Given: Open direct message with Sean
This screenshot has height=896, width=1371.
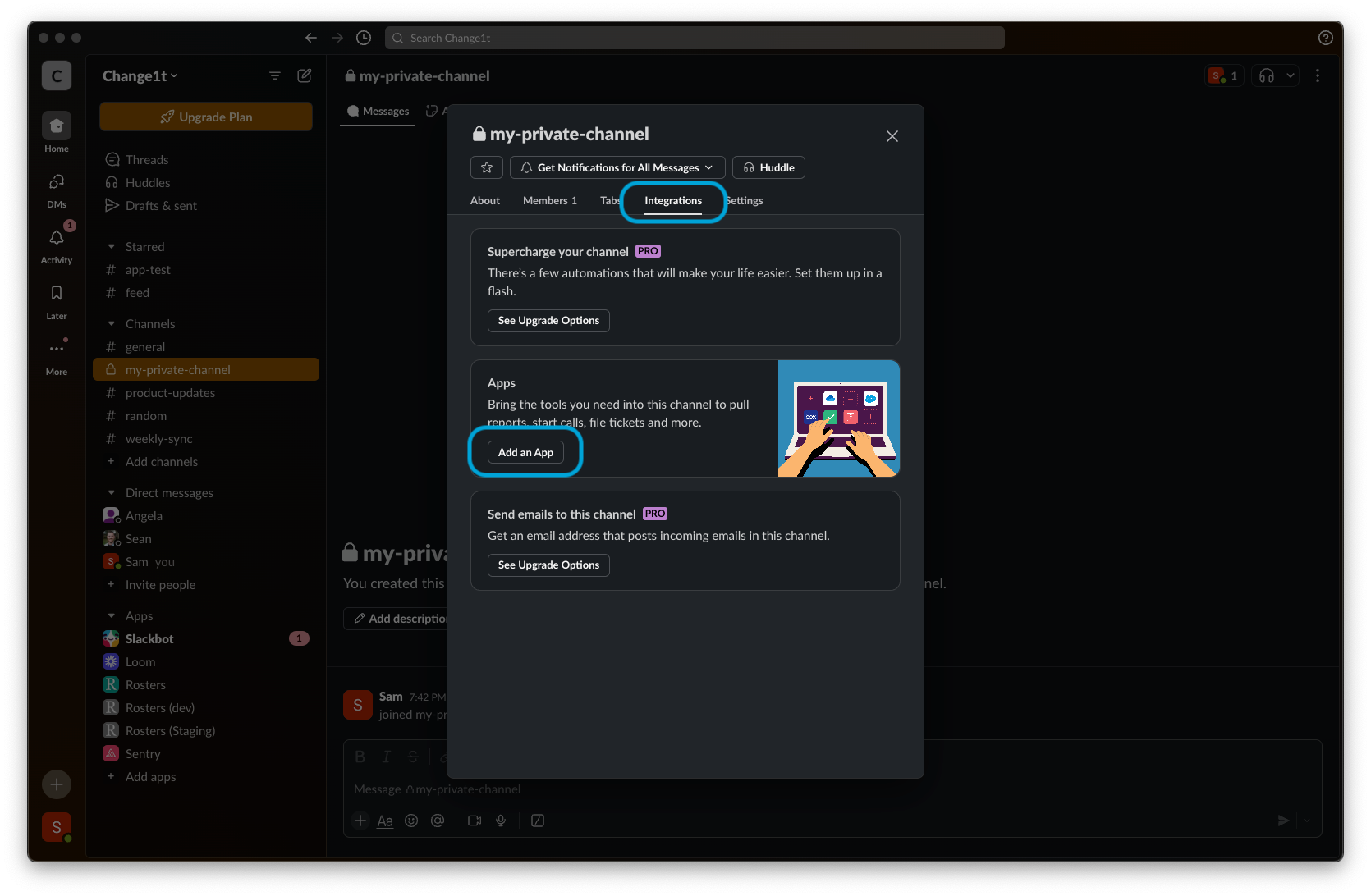Looking at the screenshot, I should tap(206, 538).
